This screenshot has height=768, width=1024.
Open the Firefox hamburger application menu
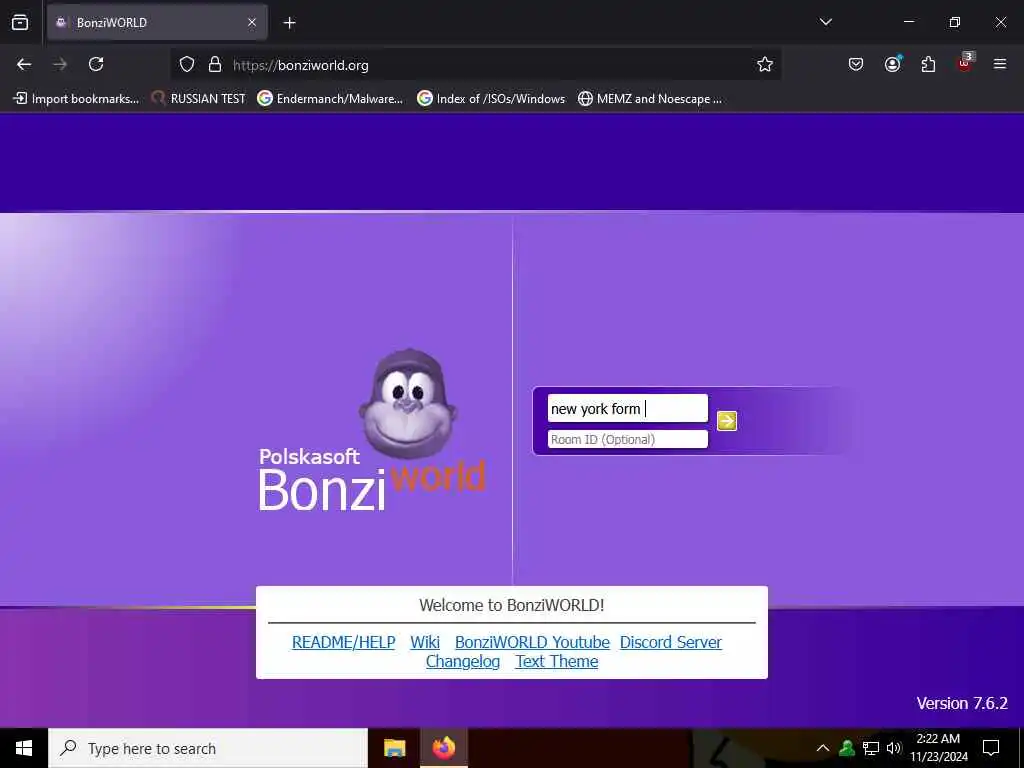point(1000,64)
